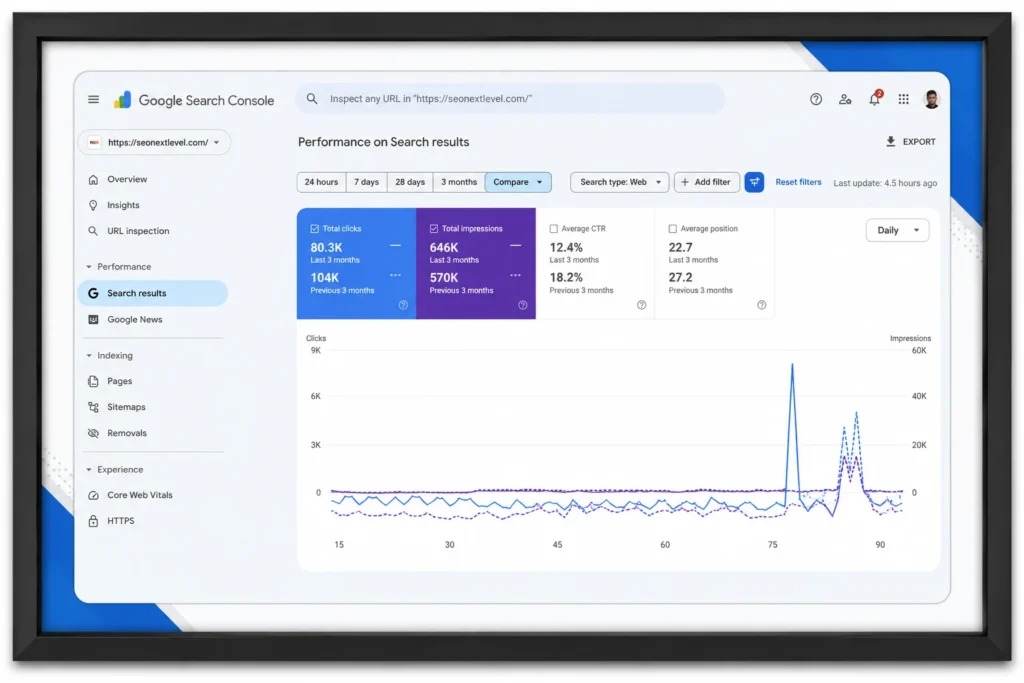The image size is (1024, 683).
Task: Uncheck the Total clicks checkbox
Action: coord(315,229)
